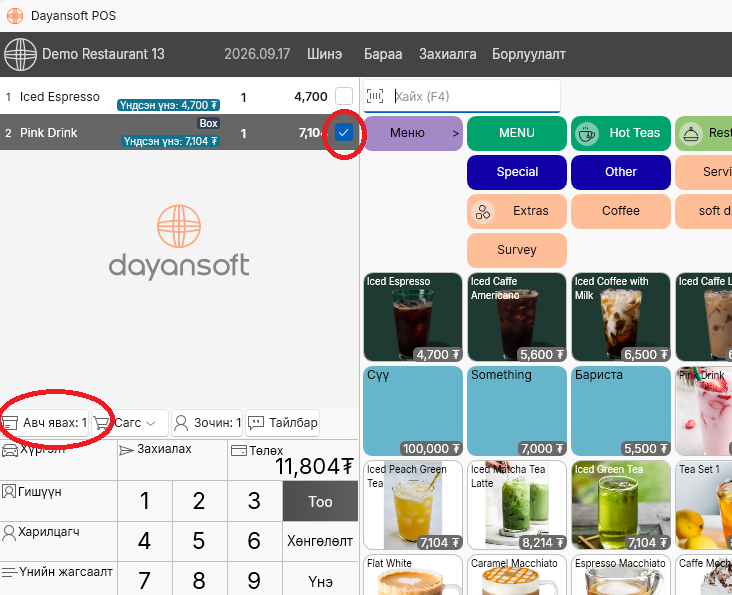Tap numpad key 1

pyautogui.click(x=145, y=501)
